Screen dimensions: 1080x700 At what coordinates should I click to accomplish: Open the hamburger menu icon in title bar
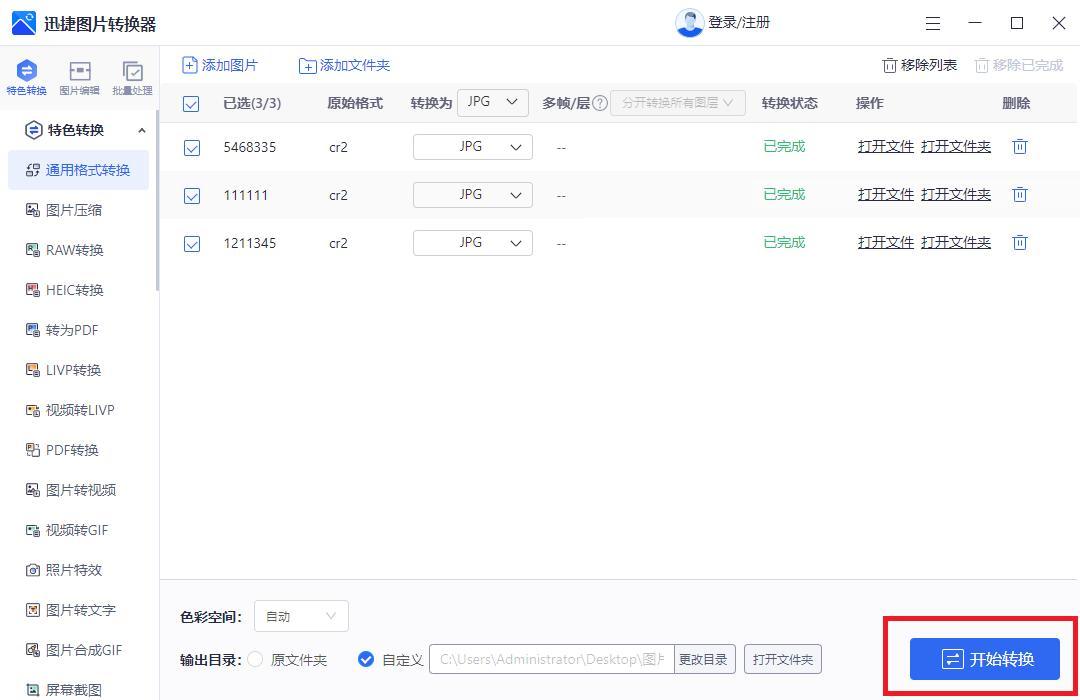(x=932, y=23)
